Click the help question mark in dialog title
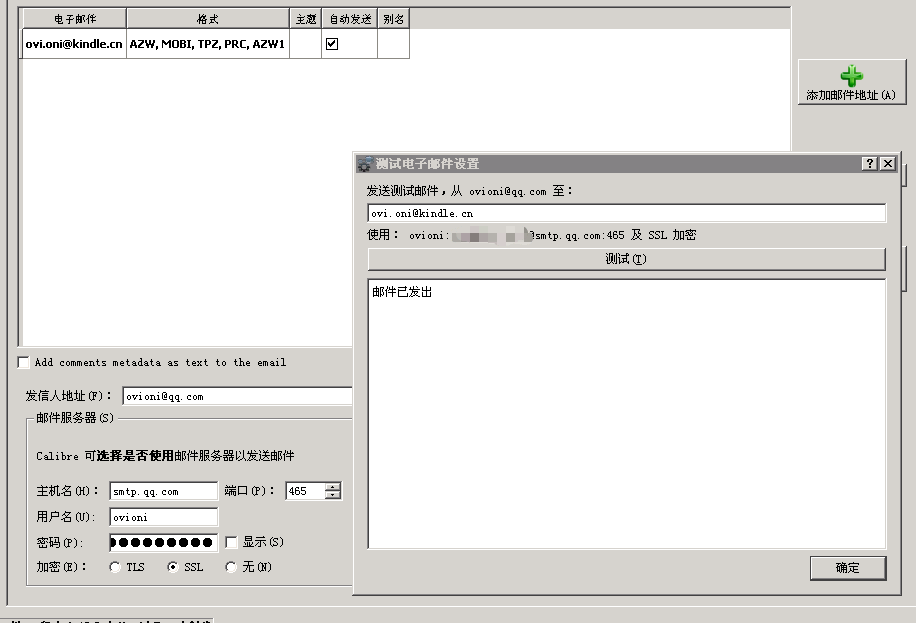This screenshot has width=916, height=623. [869, 164]
